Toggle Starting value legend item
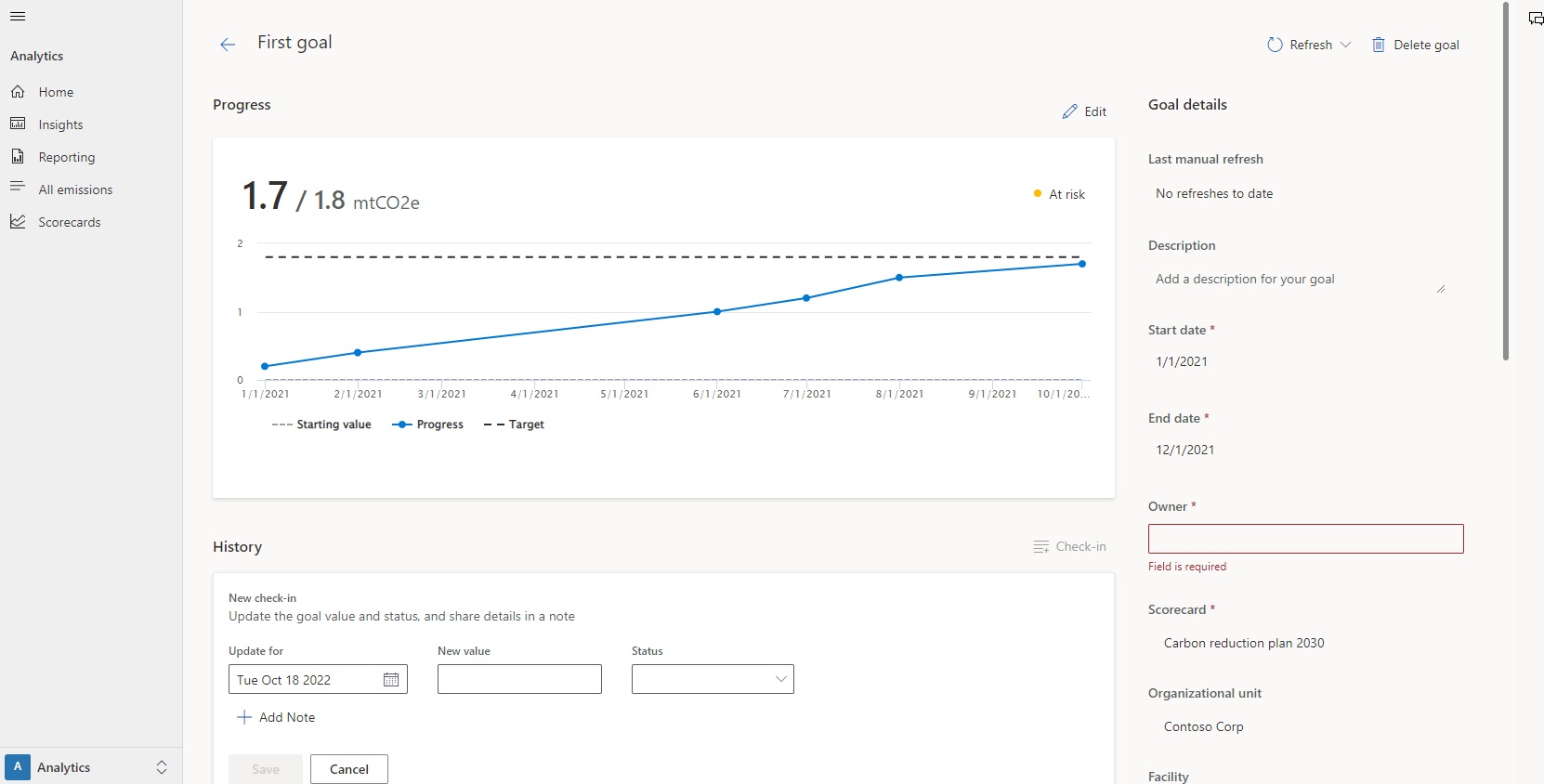The height and width of the screenshot is (784, 1544). click(x=321, y=425)
